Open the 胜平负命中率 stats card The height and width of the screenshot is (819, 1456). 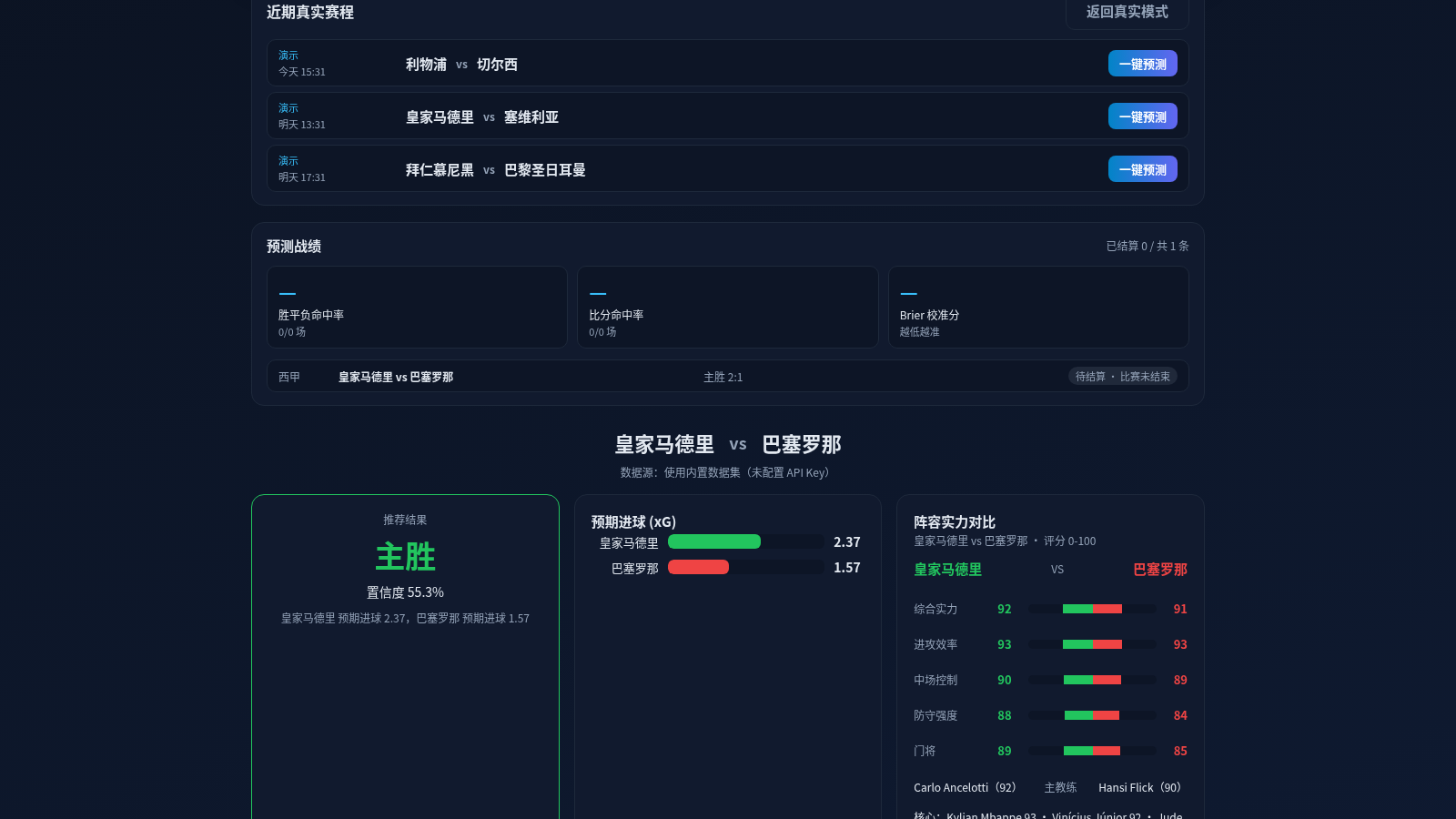point(417,307)
